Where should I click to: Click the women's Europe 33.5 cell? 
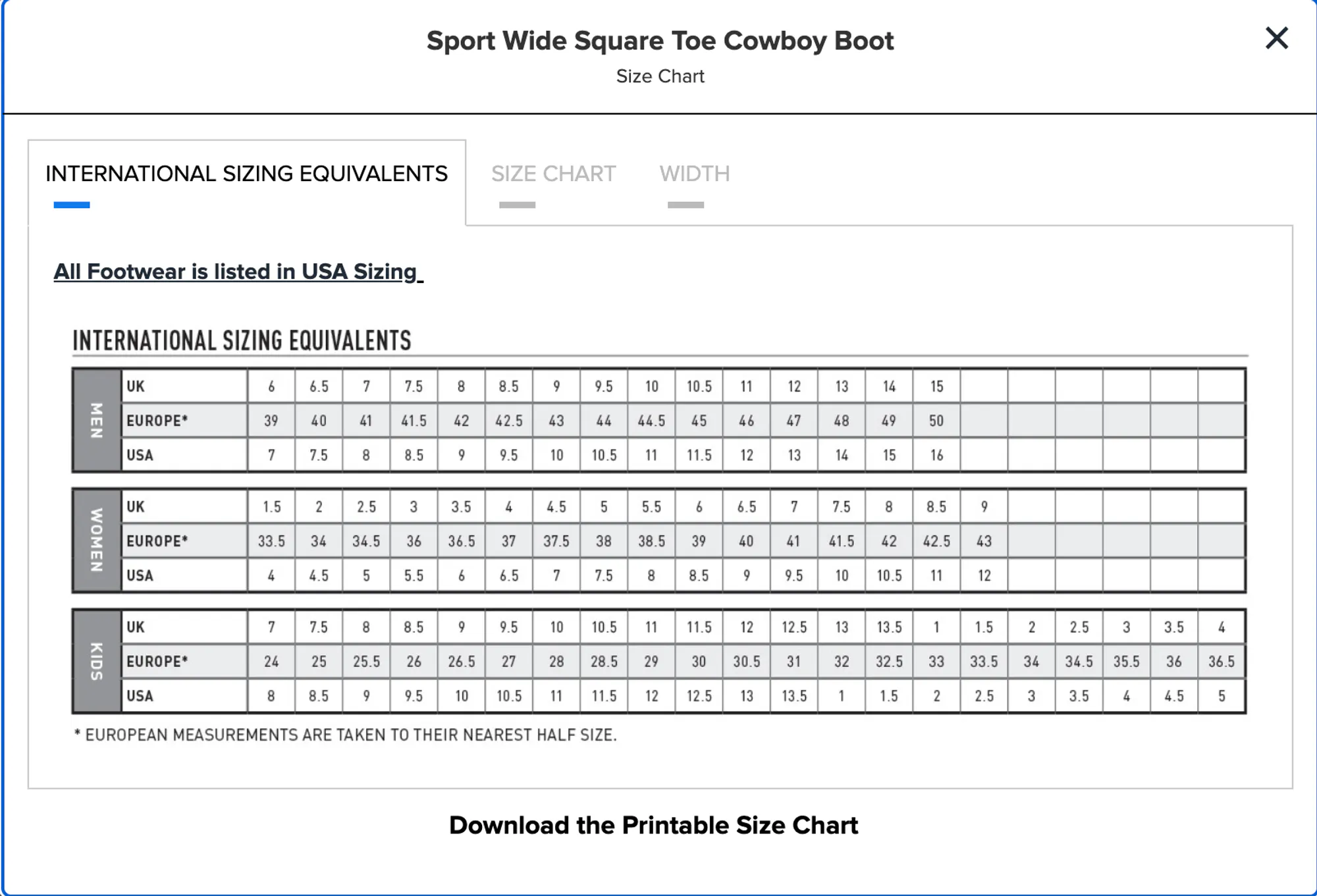[x=271, y=541]
